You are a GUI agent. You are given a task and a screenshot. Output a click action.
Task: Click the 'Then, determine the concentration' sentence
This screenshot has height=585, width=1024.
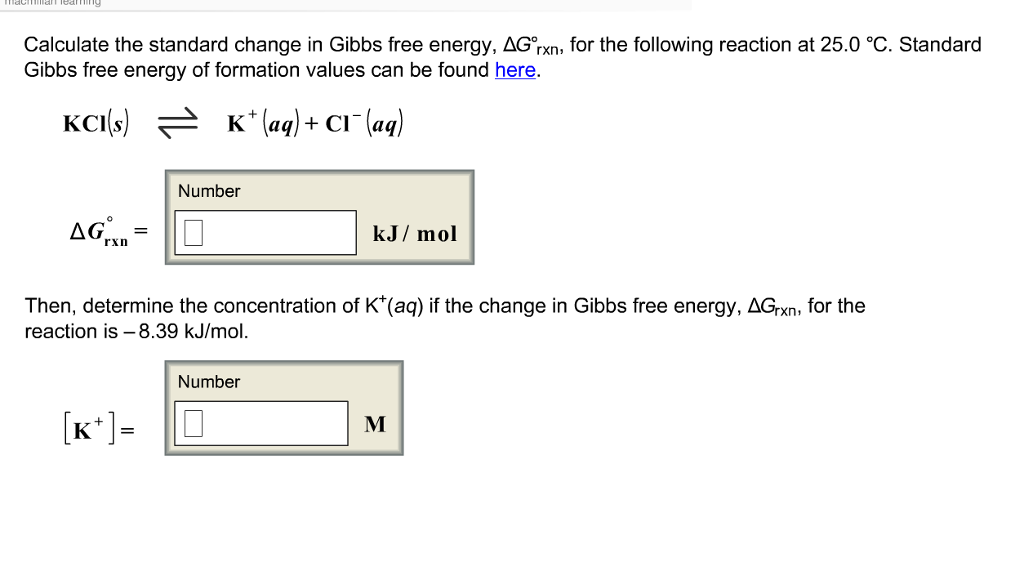point(445,318)
